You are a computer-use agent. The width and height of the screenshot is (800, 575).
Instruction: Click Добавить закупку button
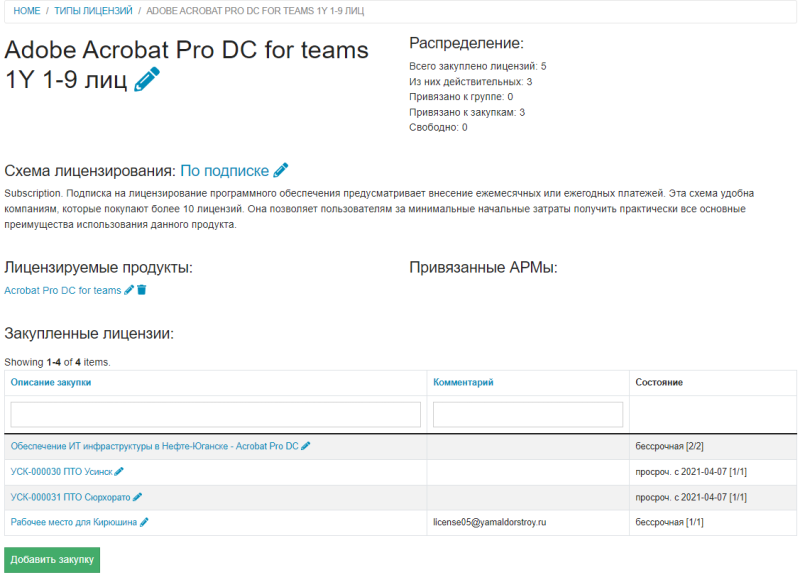coord(52,560)
